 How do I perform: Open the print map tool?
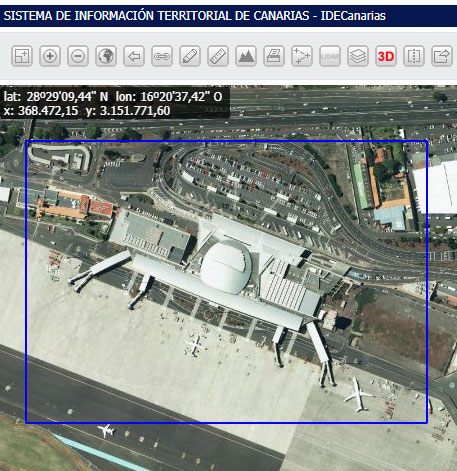tap(274, 56)
